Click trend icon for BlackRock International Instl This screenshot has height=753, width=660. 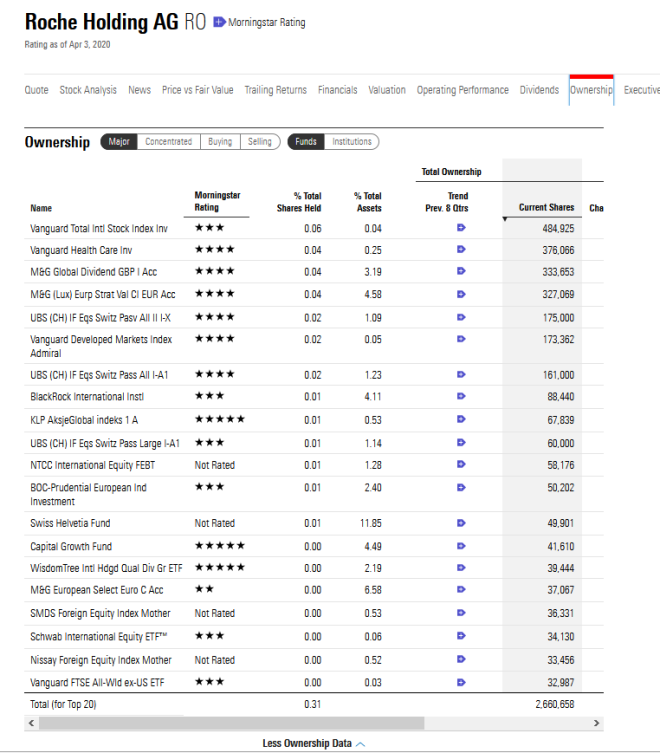click(461, 397)
